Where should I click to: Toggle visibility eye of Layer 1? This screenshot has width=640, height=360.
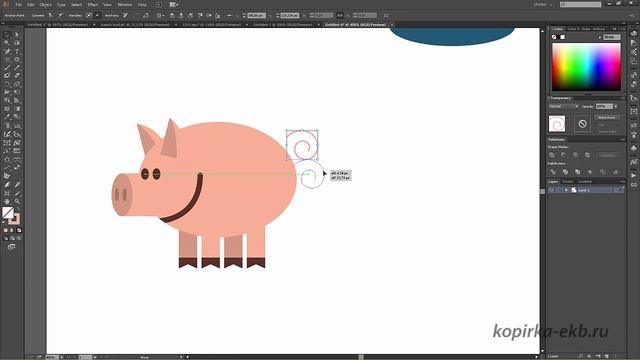click(x=551, y=190)
